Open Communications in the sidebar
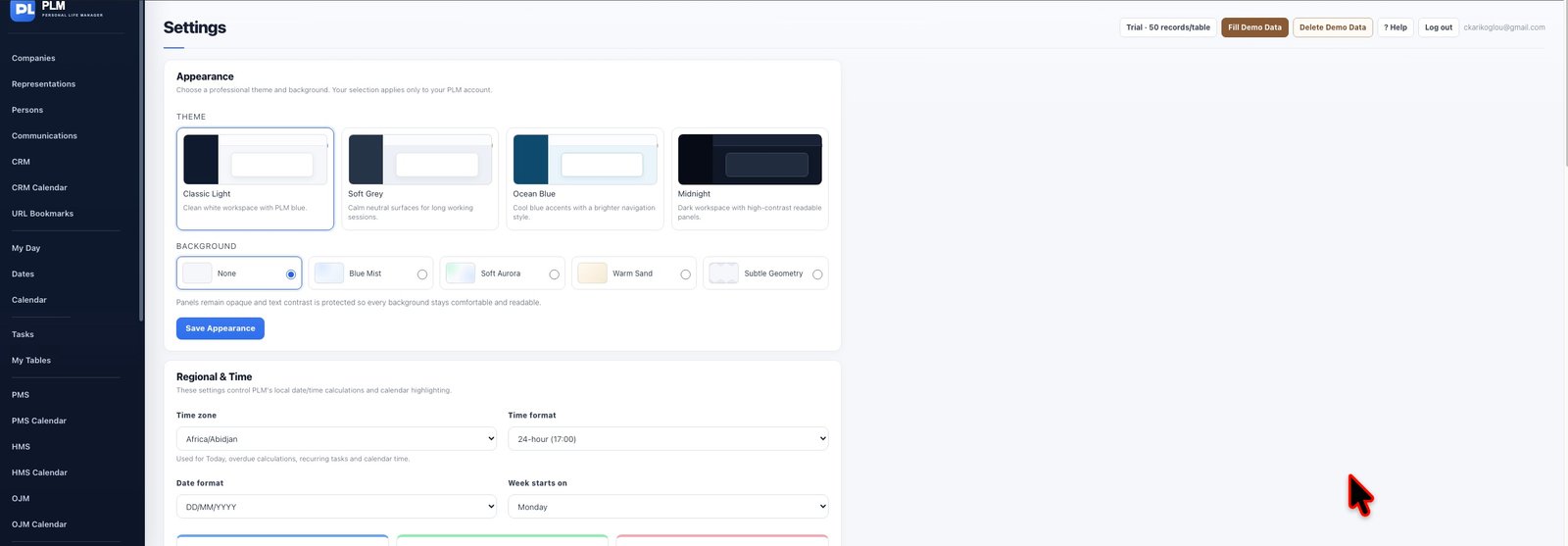The width and height of the screenshot is (1568, 546). [44, 136]
